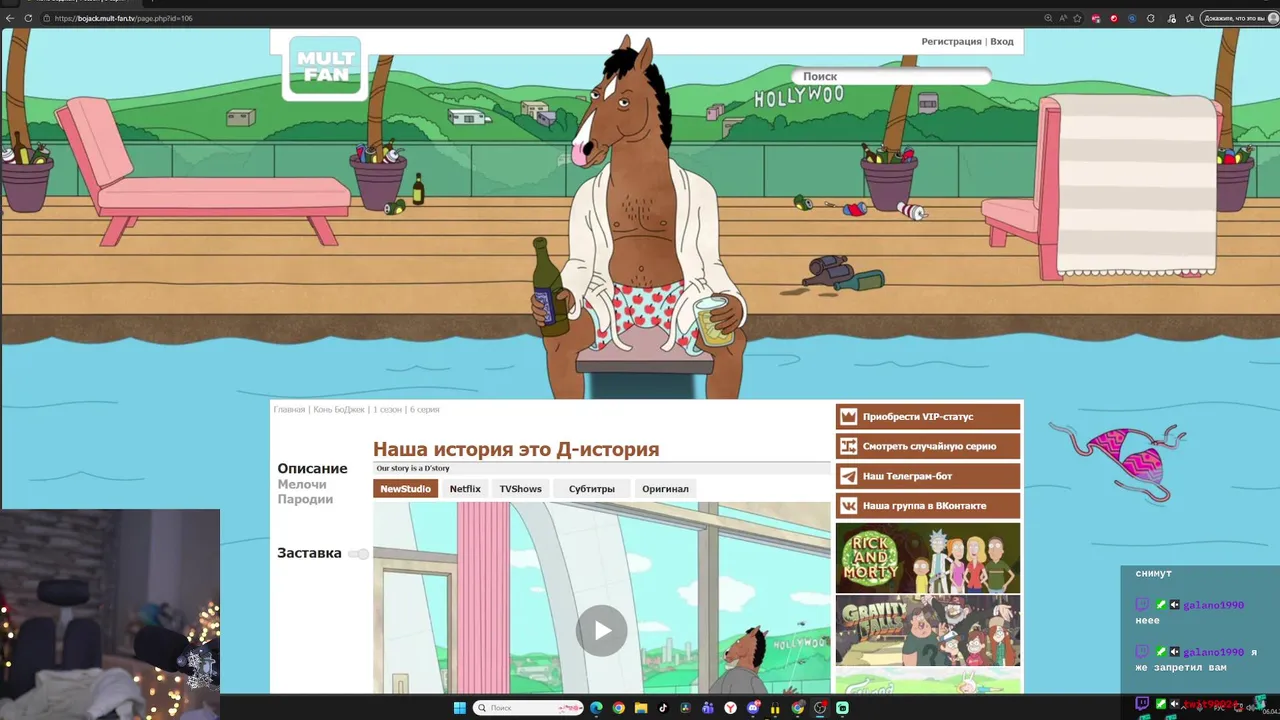The image size is (1280, 720).
Task: Click galano1990 username on the нeee message
Action: 1213,605
